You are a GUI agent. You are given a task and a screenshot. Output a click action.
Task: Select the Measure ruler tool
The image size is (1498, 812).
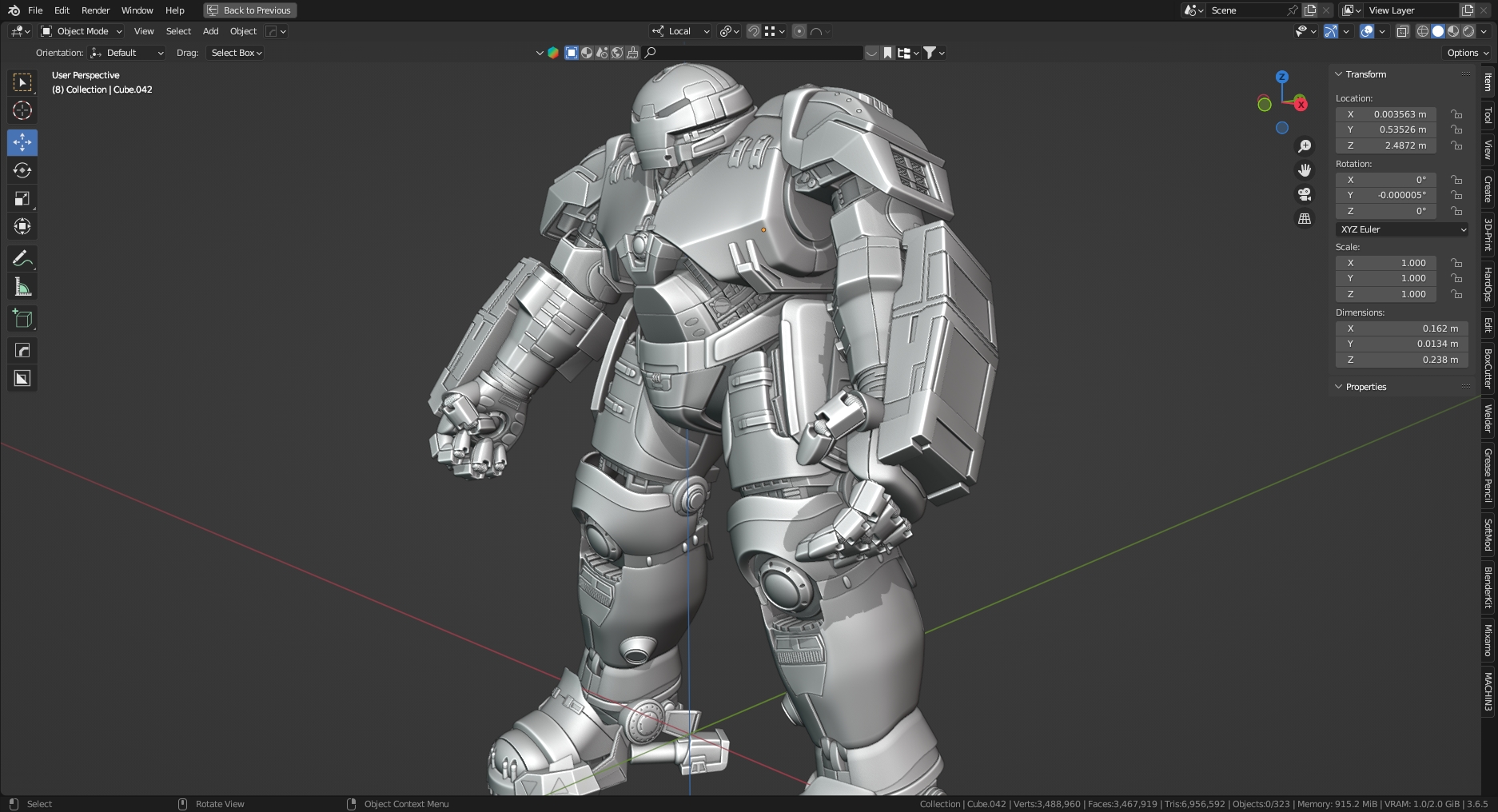[22, 286]
